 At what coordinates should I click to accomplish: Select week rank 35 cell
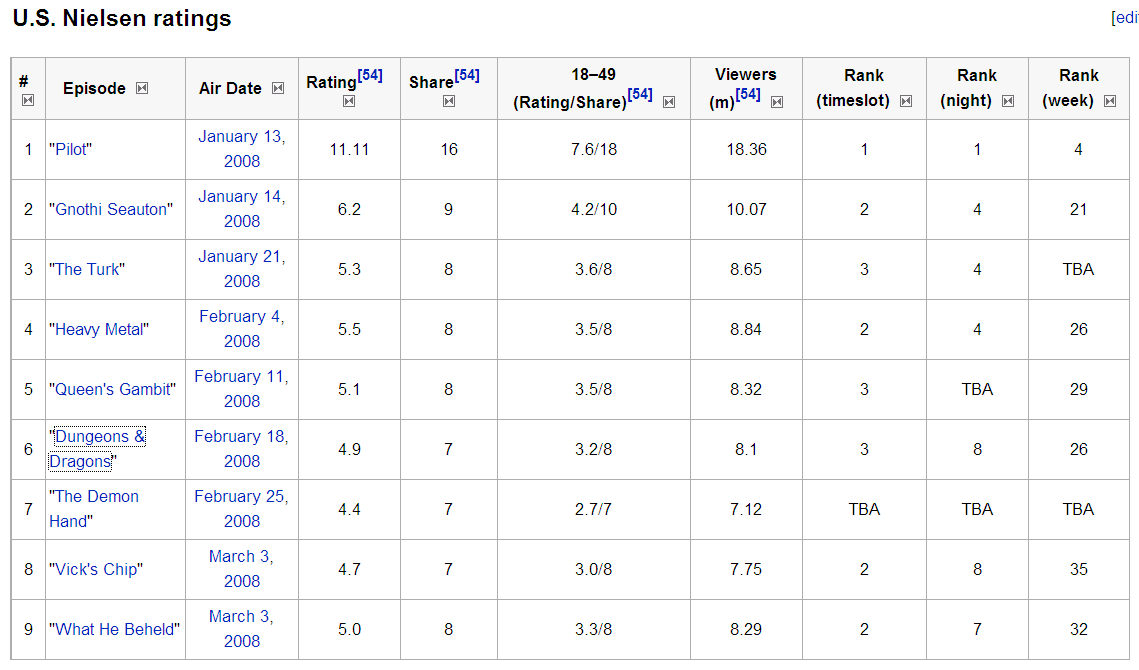[x=1079, y=570]
